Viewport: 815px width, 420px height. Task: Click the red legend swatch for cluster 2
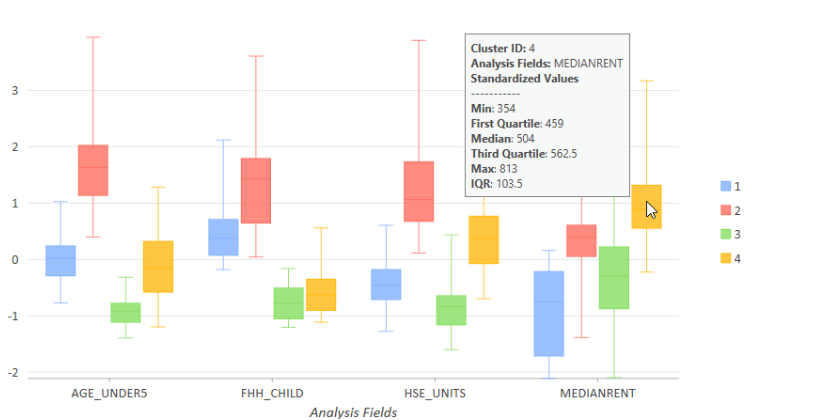(726, 210)
